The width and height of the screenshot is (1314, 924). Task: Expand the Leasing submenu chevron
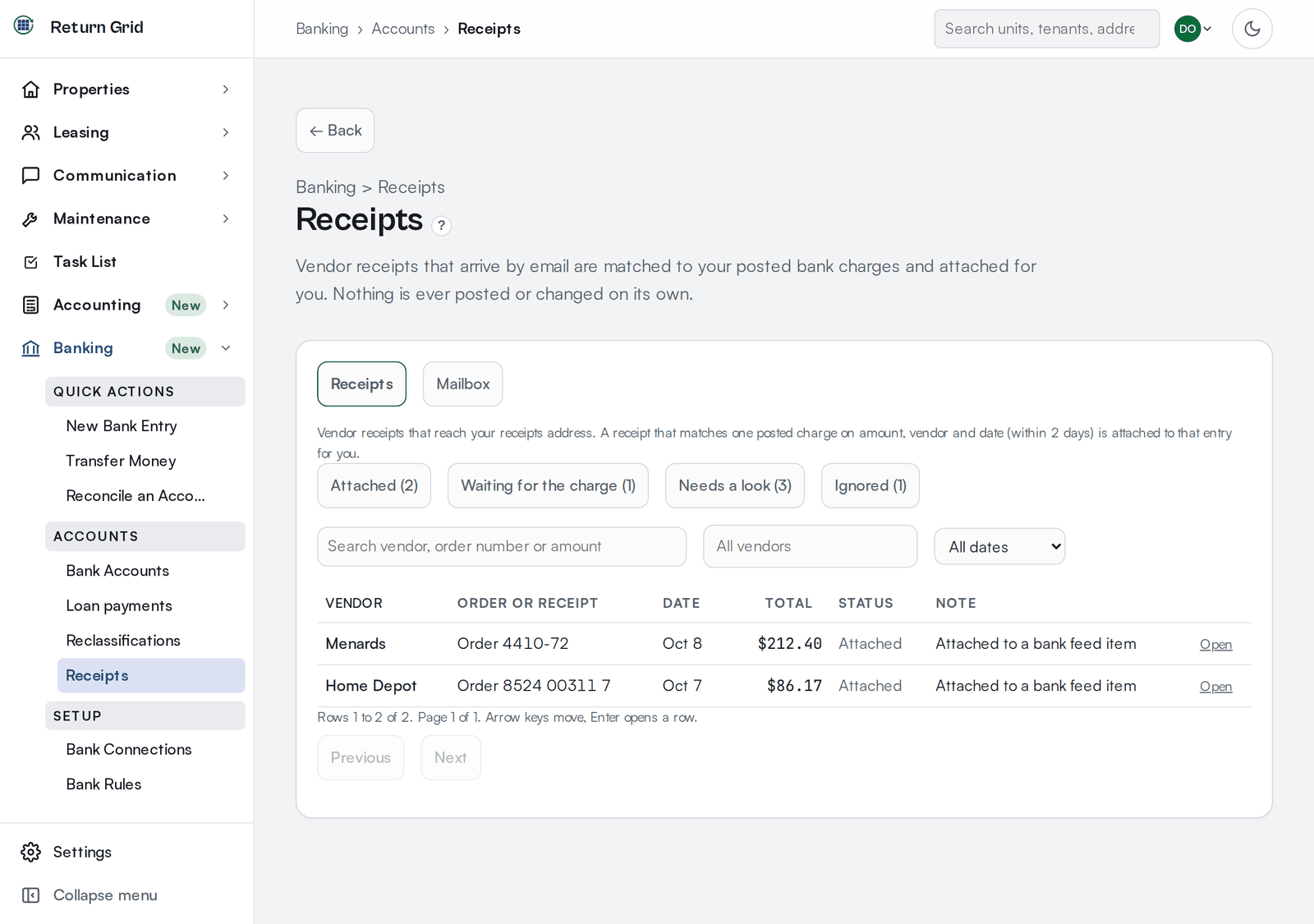pyautogui.click(x=226, y=132)
